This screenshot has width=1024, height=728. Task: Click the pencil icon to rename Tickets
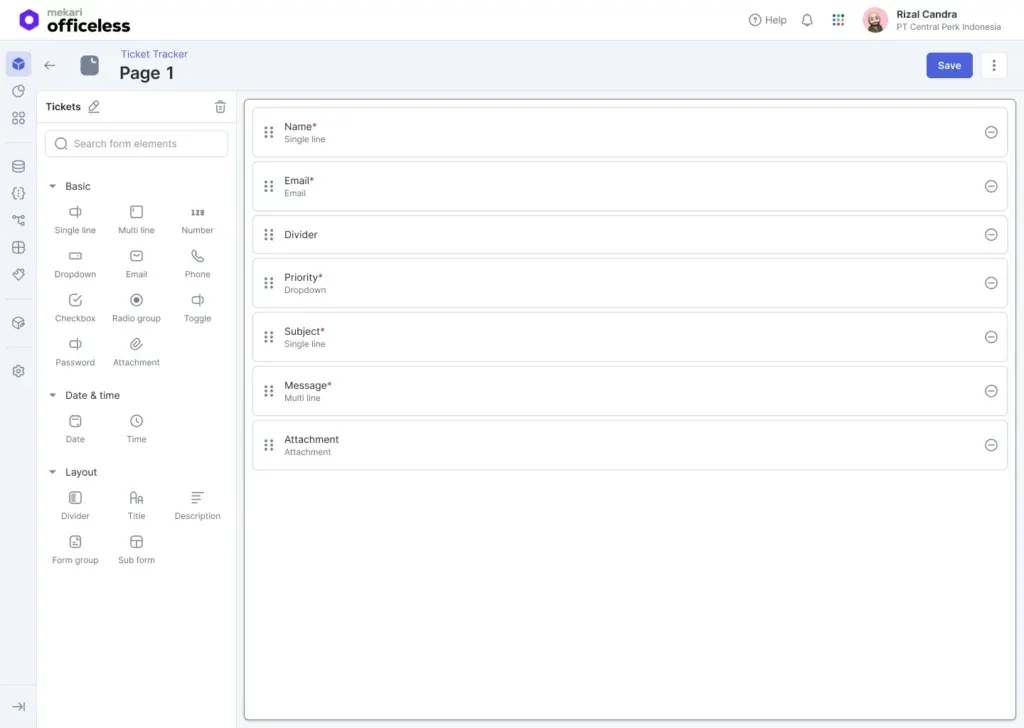tap(95, 106)
